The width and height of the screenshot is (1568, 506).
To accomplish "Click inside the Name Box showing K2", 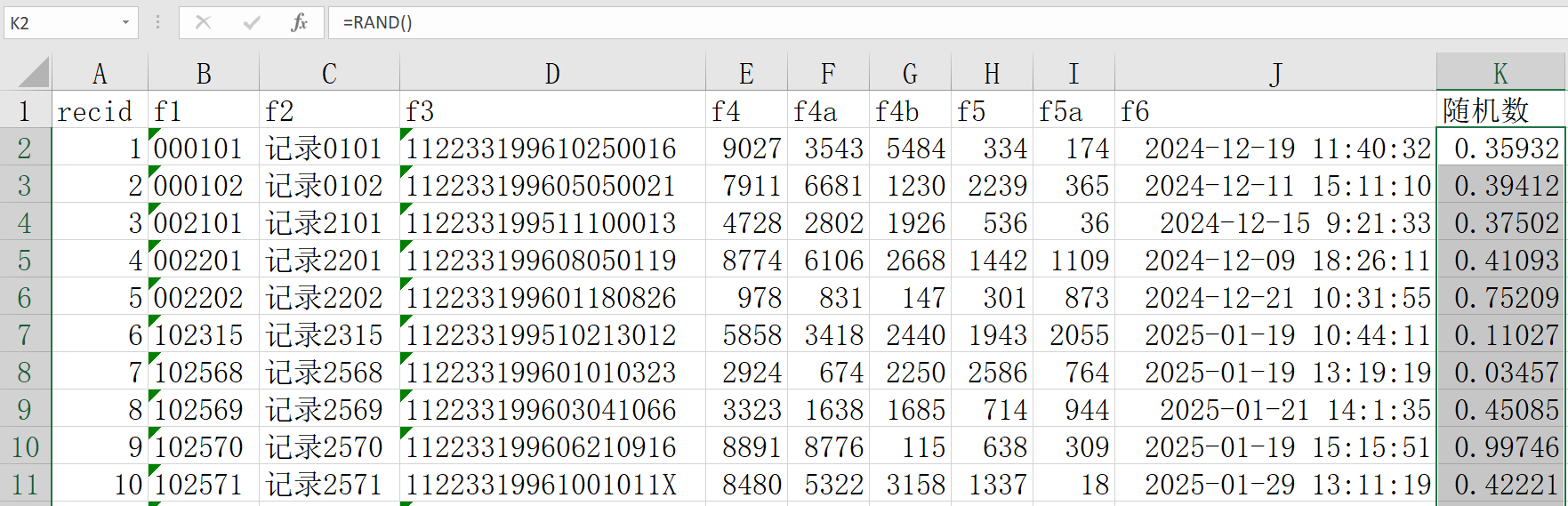I will click(60, 22).
